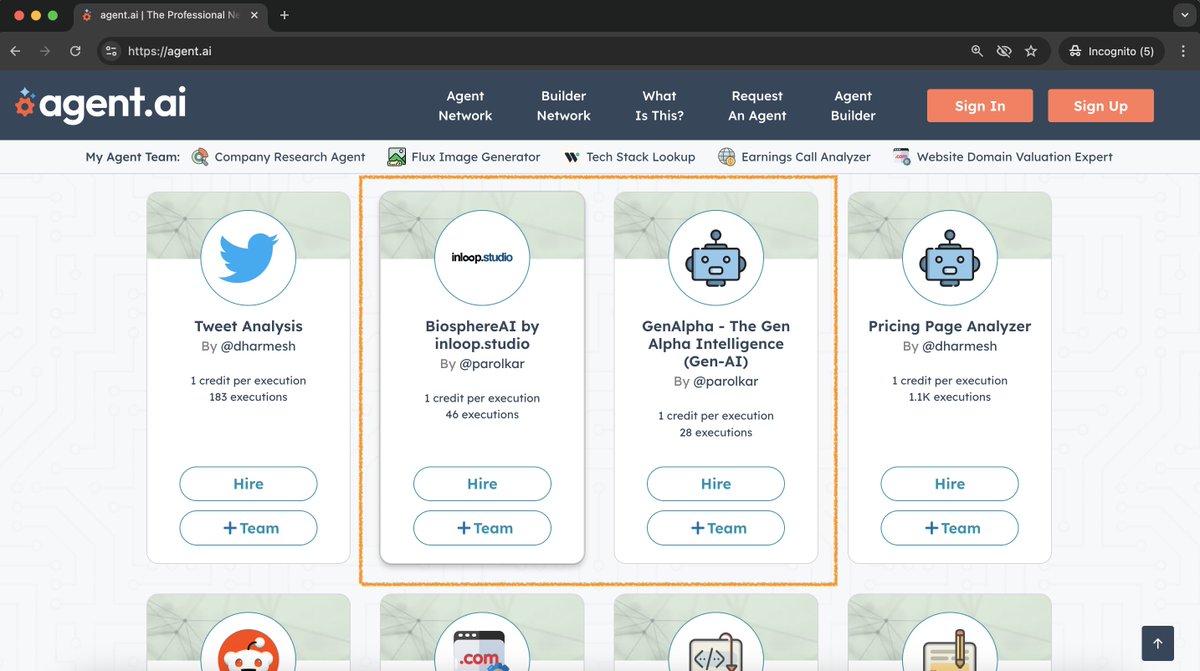Viewport: 1200px width, 671px height.
Task: Click the agent.ai logo in header
Action: (x=100, y=104)
